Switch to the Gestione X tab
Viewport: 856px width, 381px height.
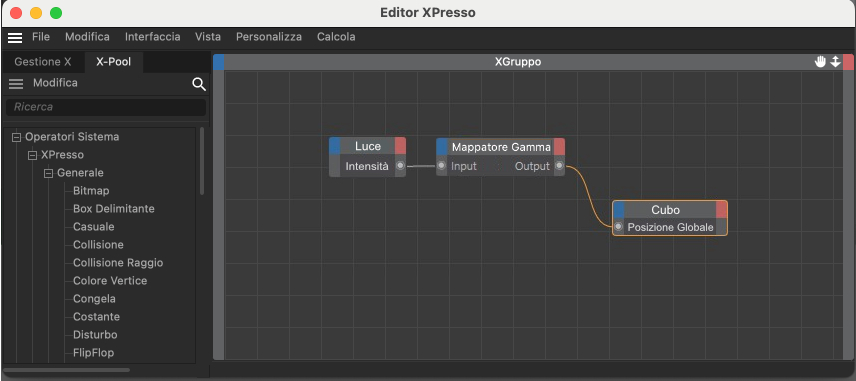[43, 62]
